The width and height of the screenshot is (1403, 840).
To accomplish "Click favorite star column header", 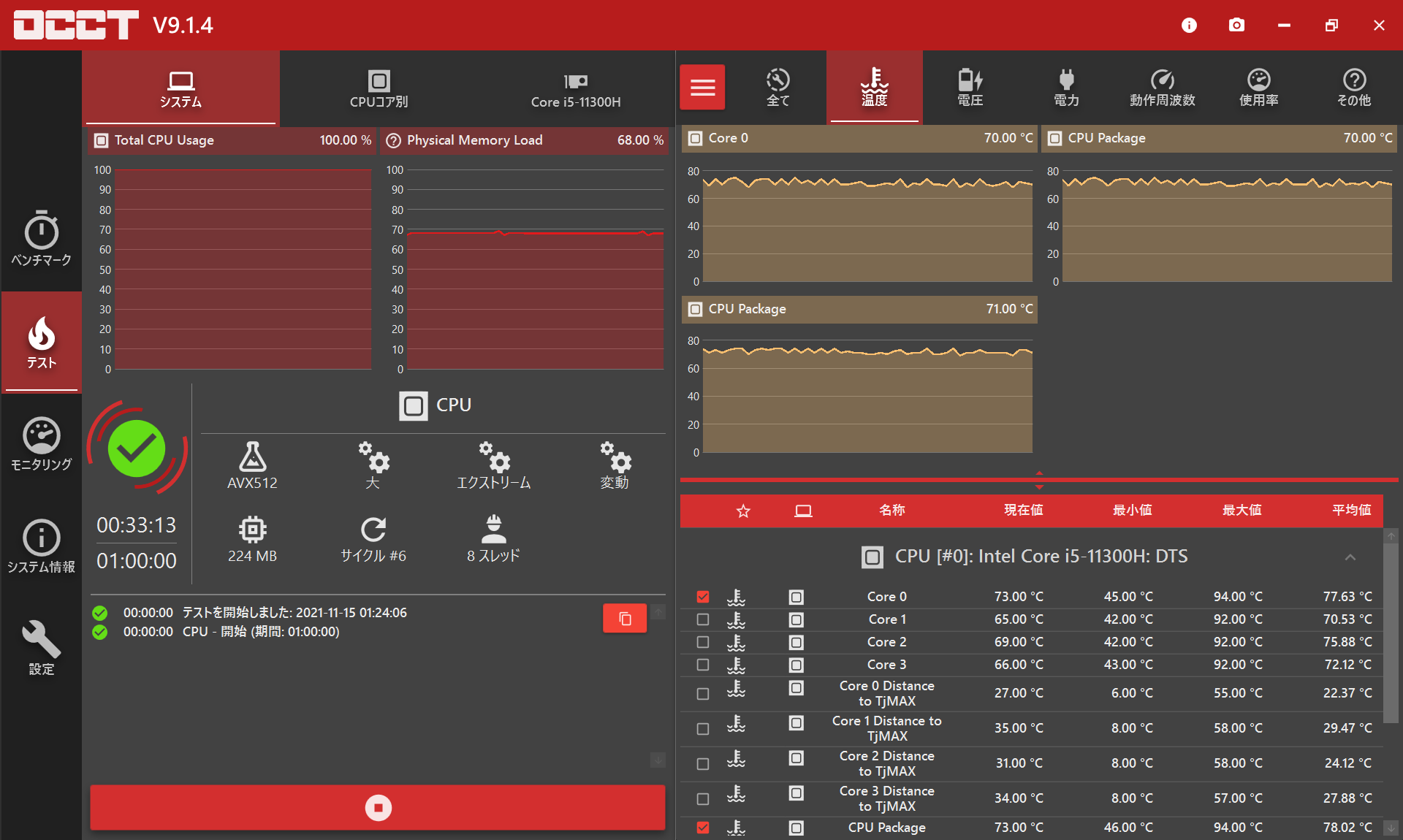I will pyautogui.click(x=743, y=511).
